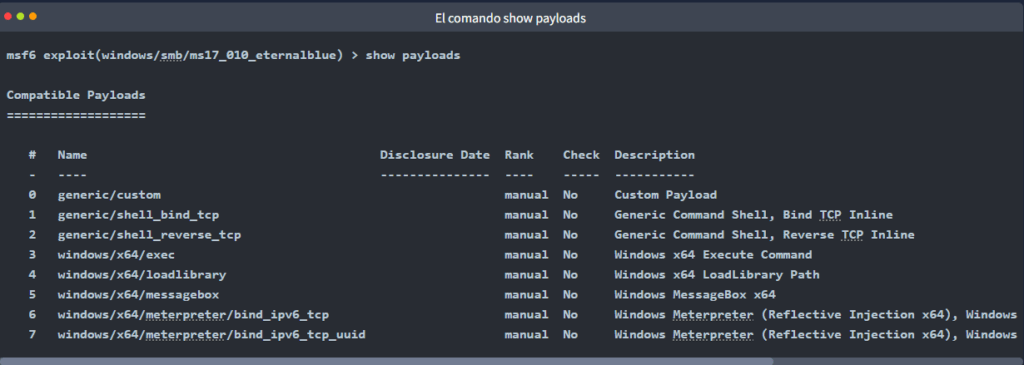Click the orange window dot

[33, 16]
